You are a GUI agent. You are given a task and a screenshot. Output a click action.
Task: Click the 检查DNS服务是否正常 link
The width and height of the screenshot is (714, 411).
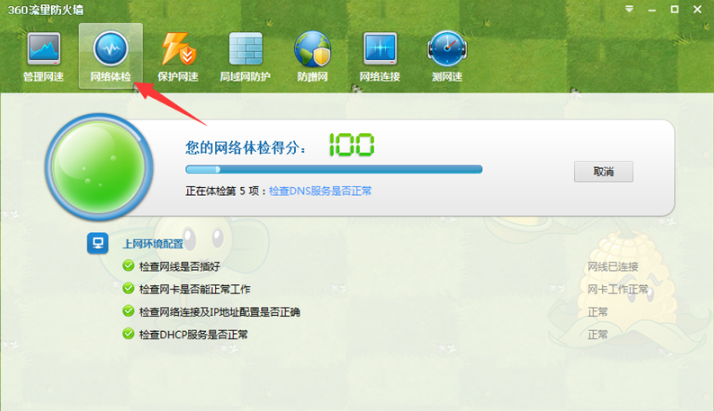[327, 191]
